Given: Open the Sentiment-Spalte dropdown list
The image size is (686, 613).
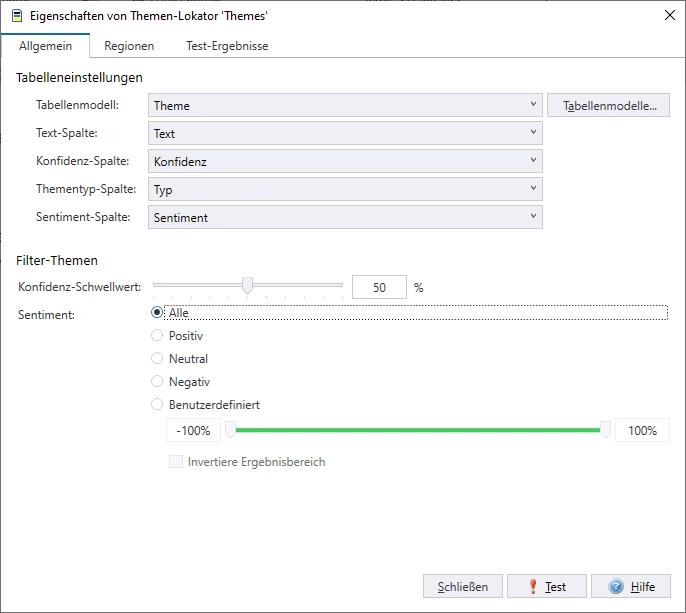Looking at the screenshot, I should 345,217.
